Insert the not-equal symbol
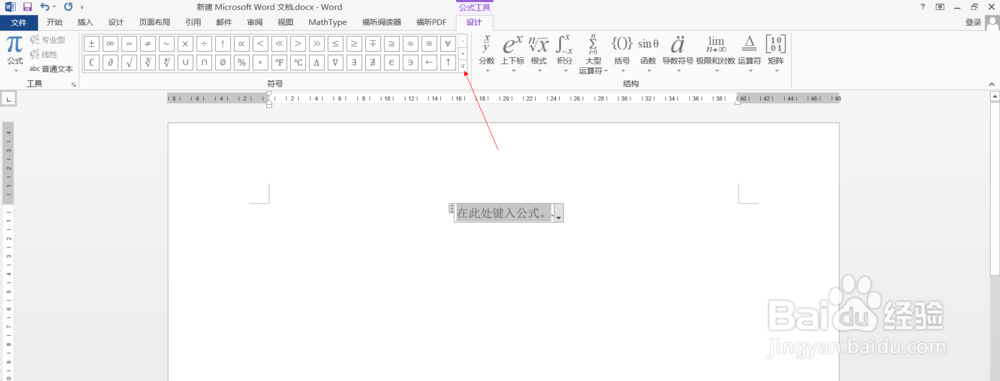The height and width of the screenshot is (381, 1000). (147, 43)
